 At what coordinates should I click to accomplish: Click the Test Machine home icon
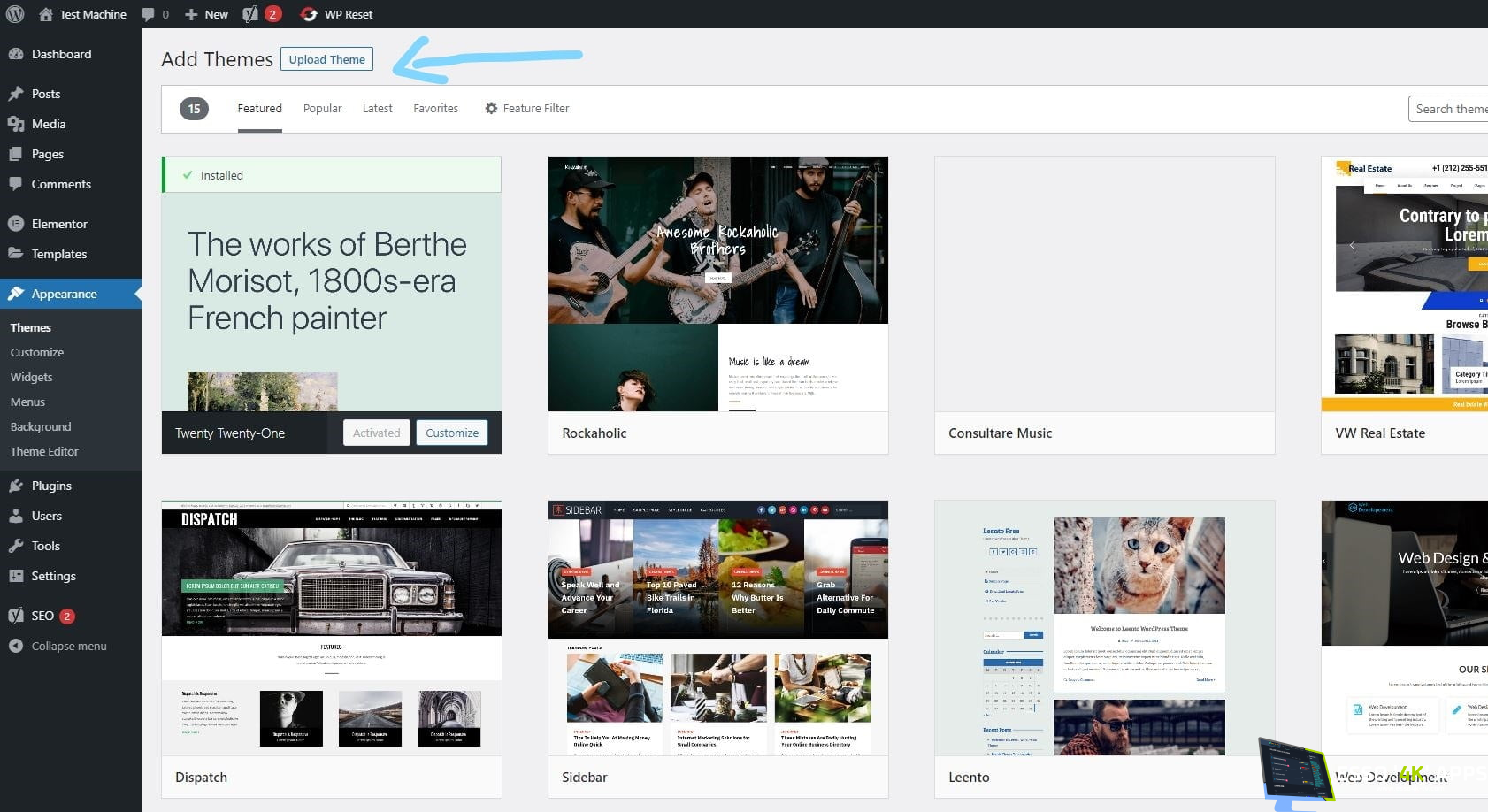[46, 14]
